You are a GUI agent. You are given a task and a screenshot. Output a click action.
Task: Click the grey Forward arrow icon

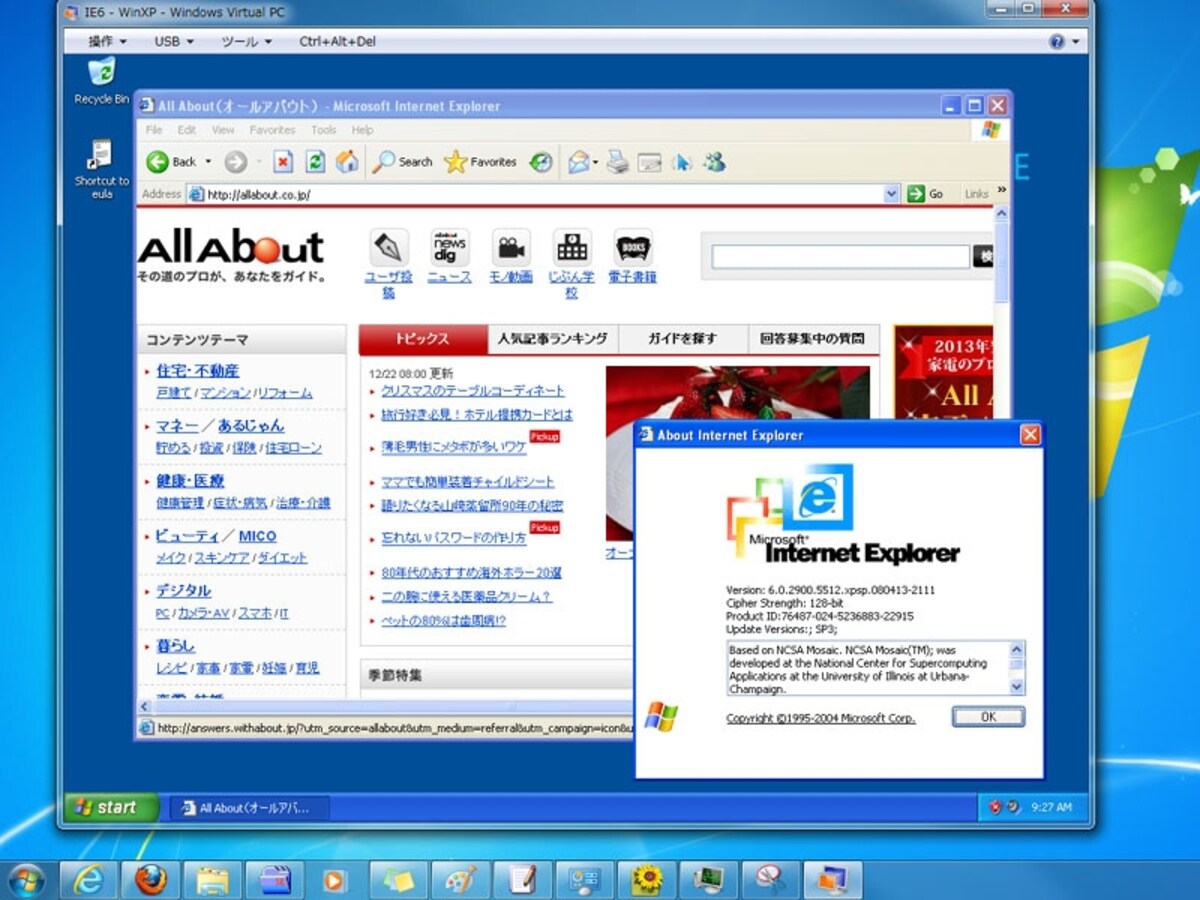[235, 162]
